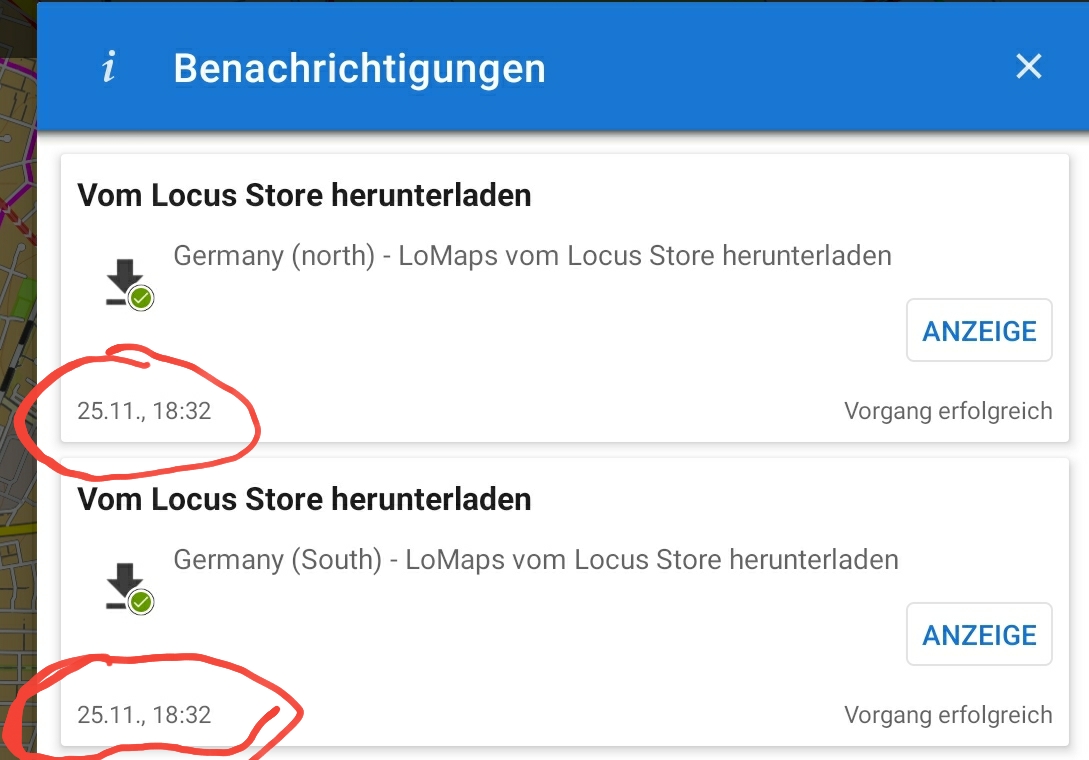Click the Germany (north) notification timestamp
The height and width of the screenshot is (760, 1089).
tap(144, 411)
